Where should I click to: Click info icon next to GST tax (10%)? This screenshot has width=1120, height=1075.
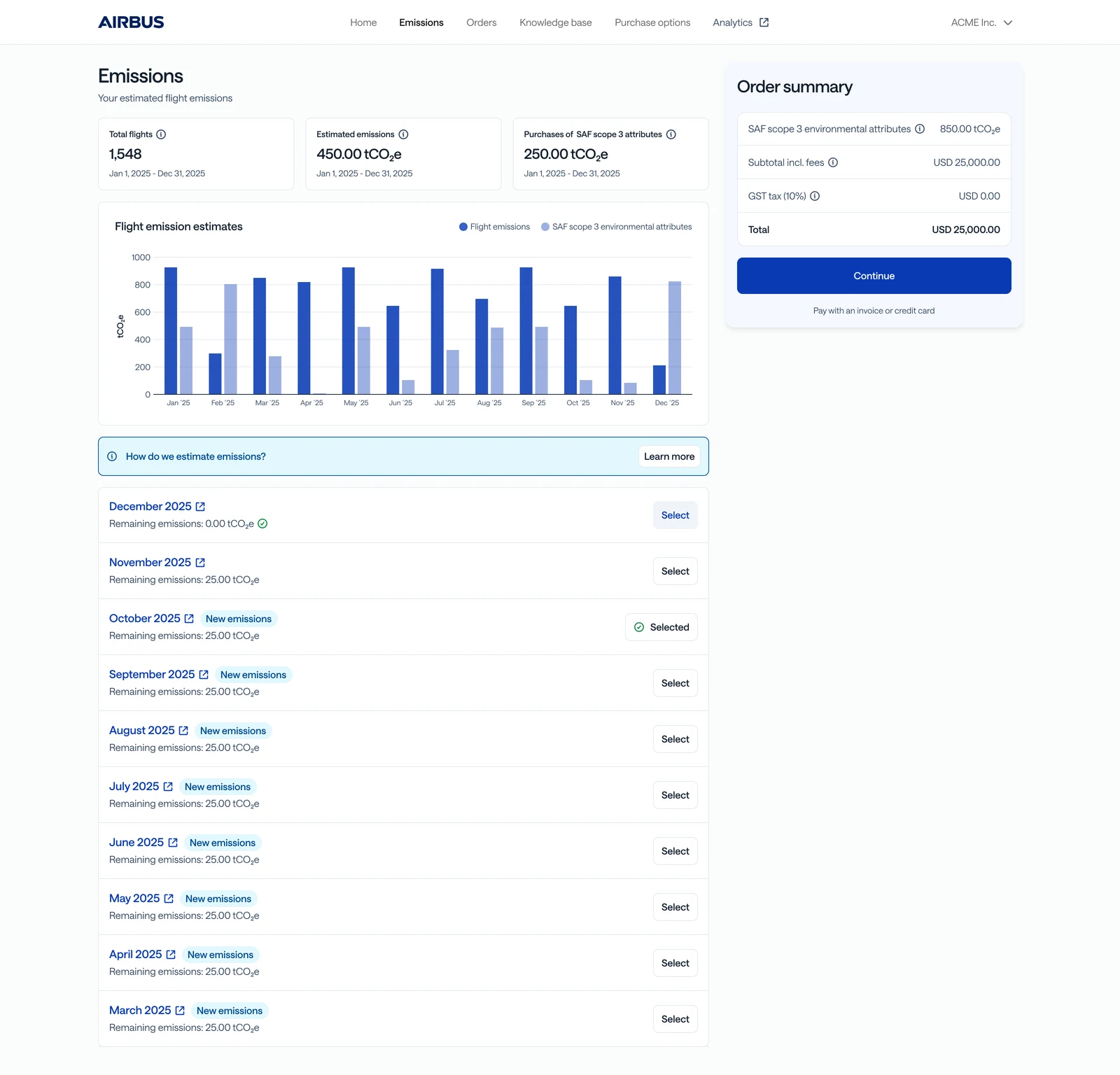815,196
